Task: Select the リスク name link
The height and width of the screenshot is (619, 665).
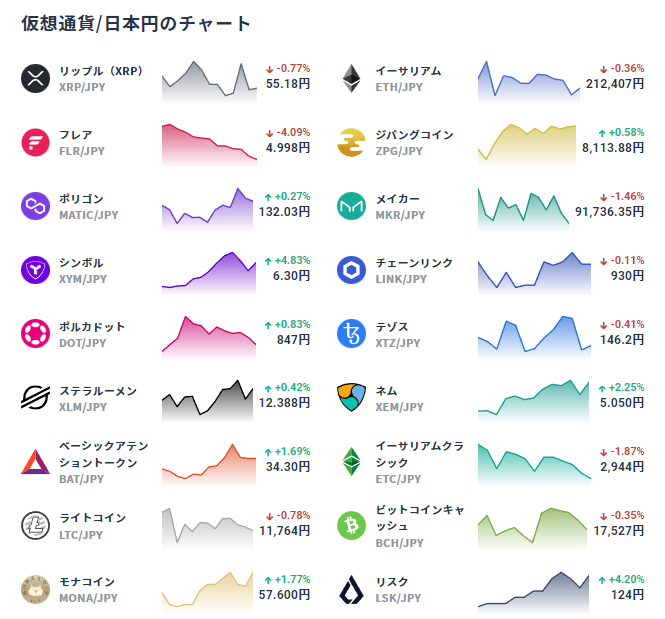Action: (x=392, y=582)
